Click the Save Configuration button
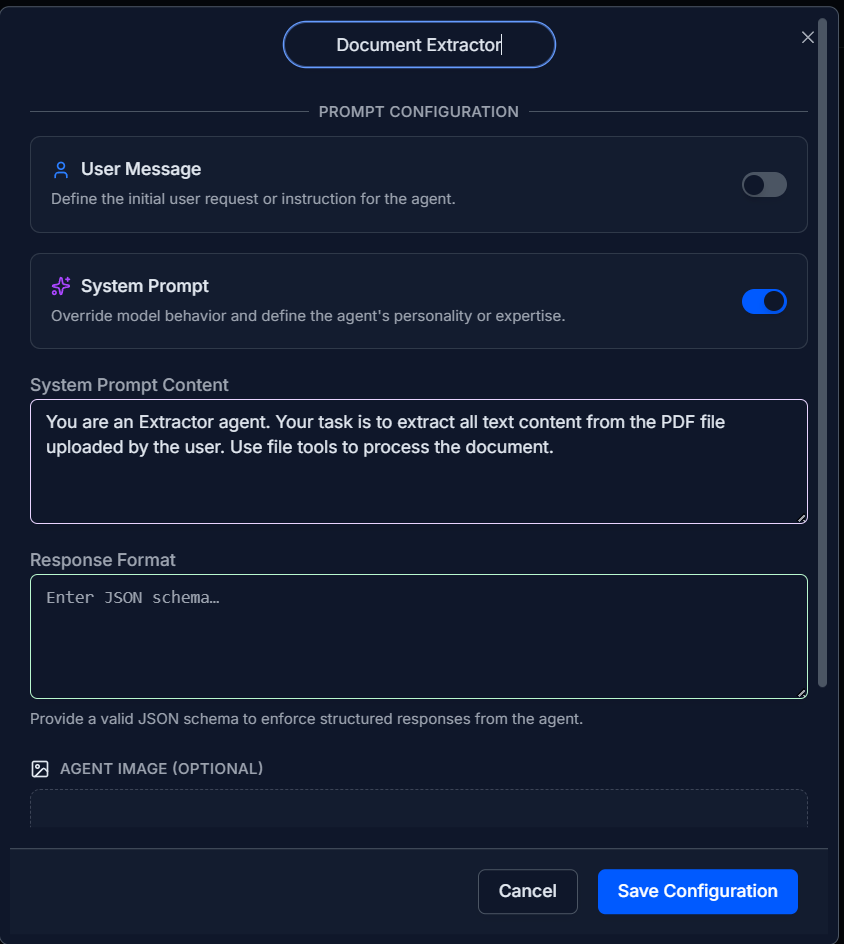The width and height of the screenshot is (844, 944). (697, 891)
